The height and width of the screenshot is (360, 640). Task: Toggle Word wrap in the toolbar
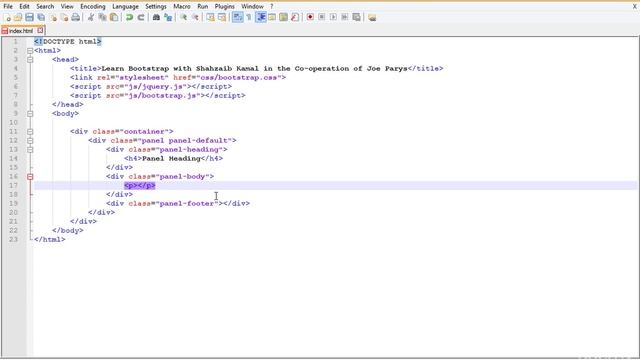click(237, 17)
